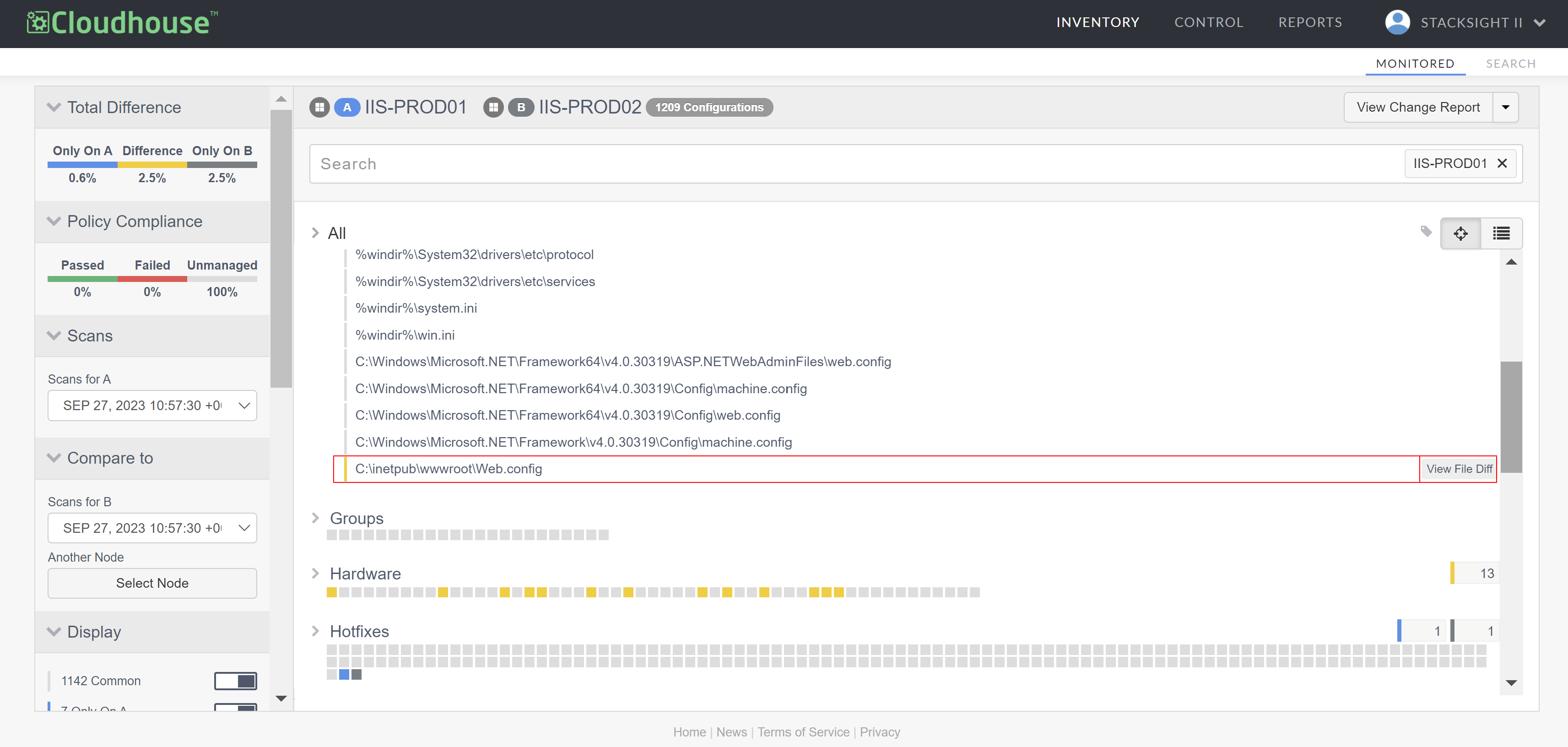Click the Hardware 13 differences count
Image resolution: width=1568 pixels, height=747 pixels.
coord(1474,574)
